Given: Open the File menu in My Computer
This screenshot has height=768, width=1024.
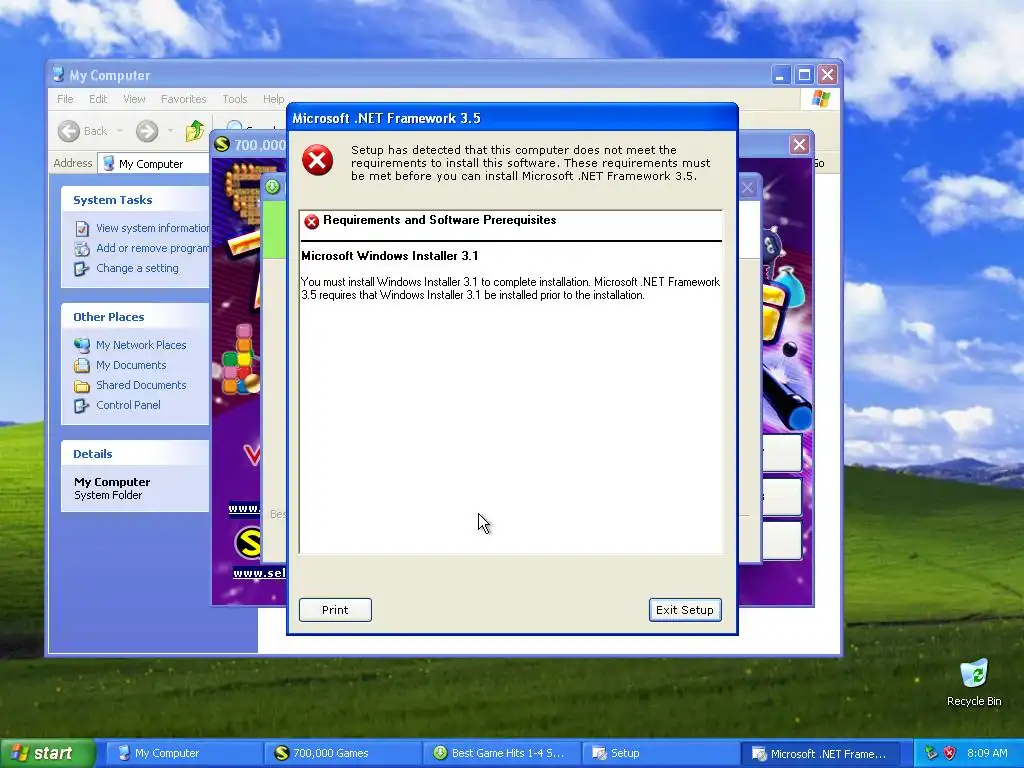Looking at the screenshot, I should pyautogui.click(x=65, y=99).
